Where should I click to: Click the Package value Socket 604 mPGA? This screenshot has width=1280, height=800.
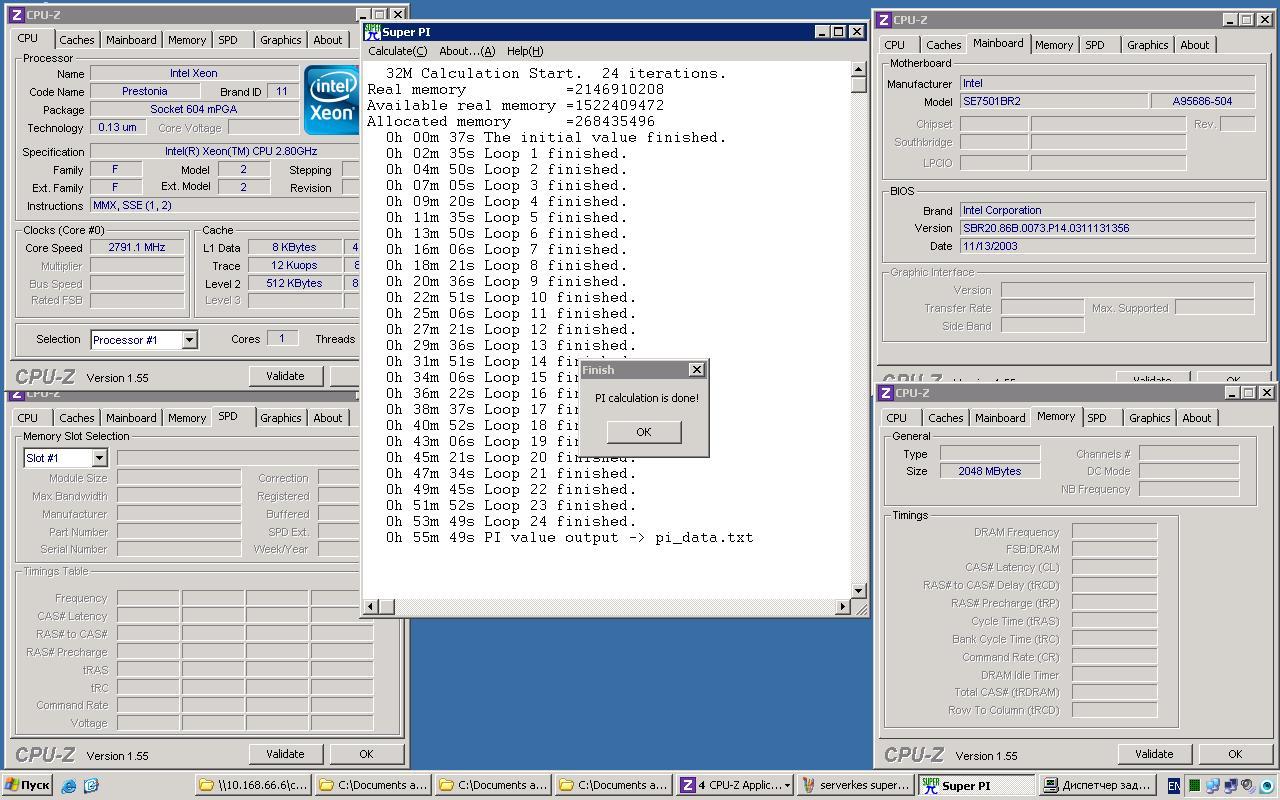194,109
